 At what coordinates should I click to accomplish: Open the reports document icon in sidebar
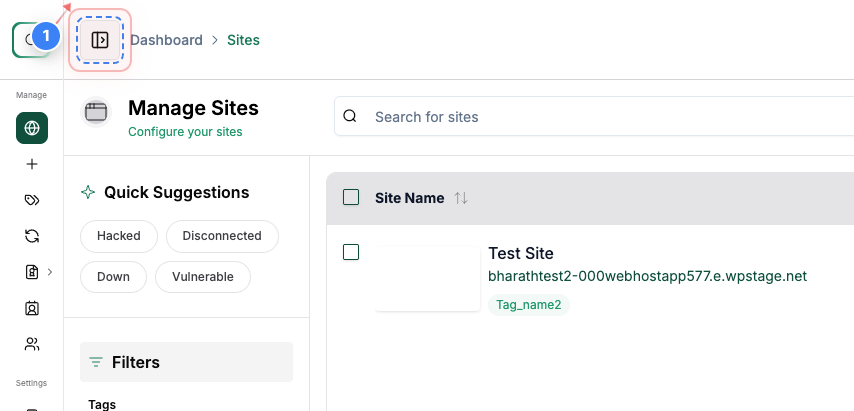coord(32,272)
